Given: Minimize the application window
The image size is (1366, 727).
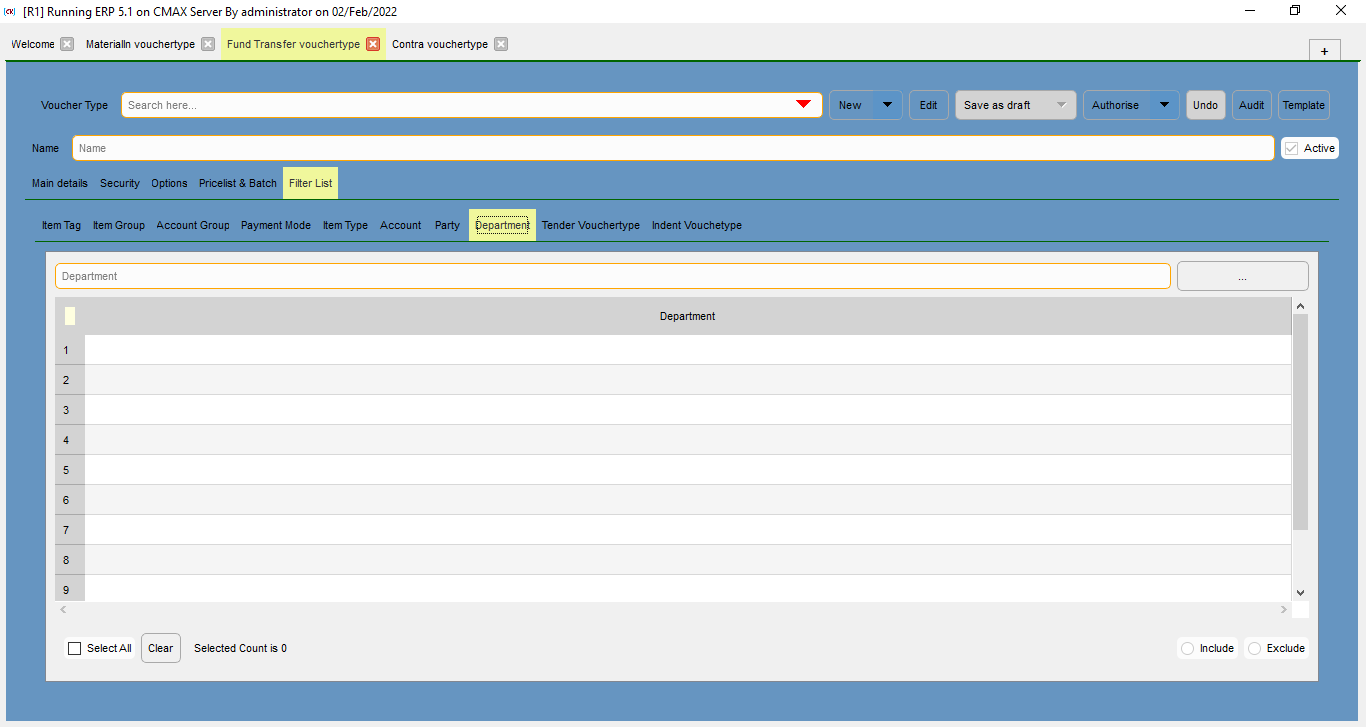Looking at the screenshot, I should [x=1250, y=11].
